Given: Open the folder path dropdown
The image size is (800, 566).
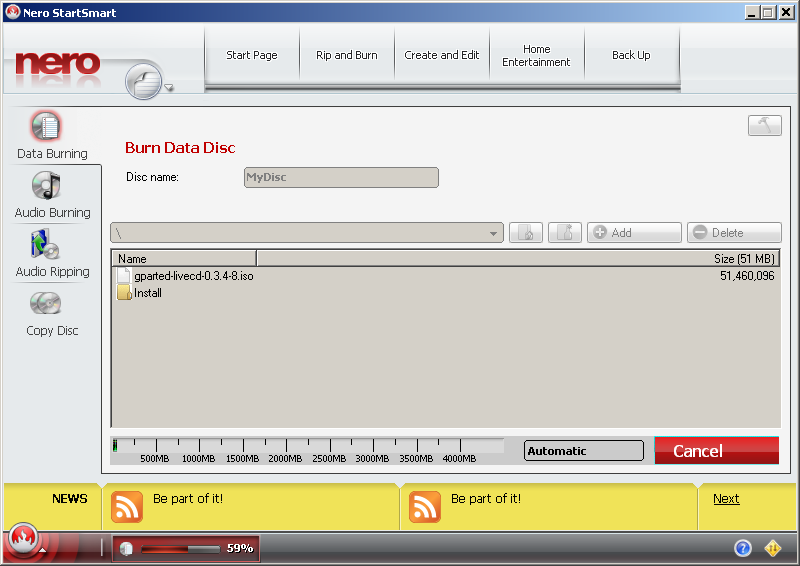Looking at the screenshot, I should coord(307,233).
